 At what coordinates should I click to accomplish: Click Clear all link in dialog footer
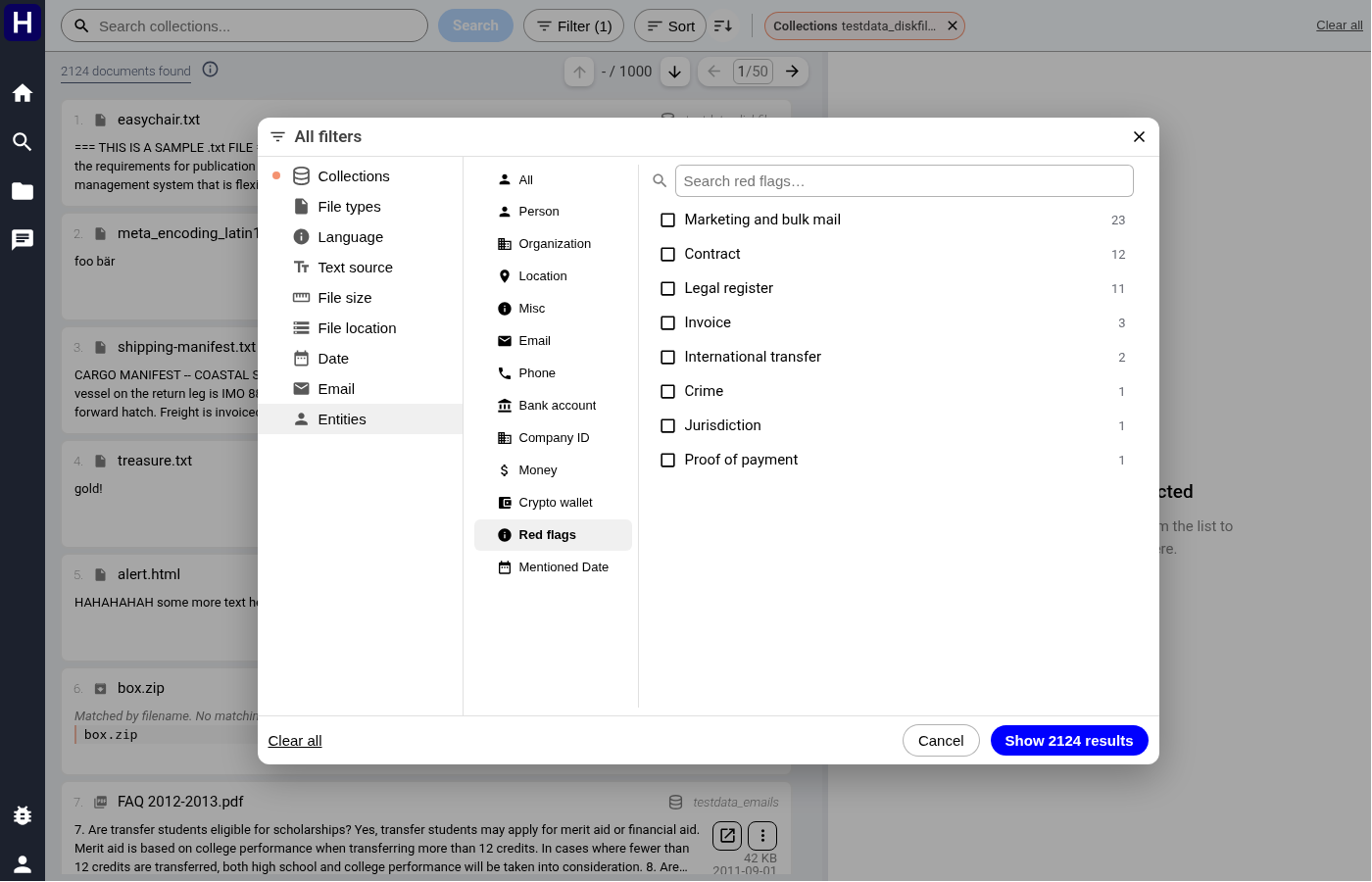click(295, 741)
